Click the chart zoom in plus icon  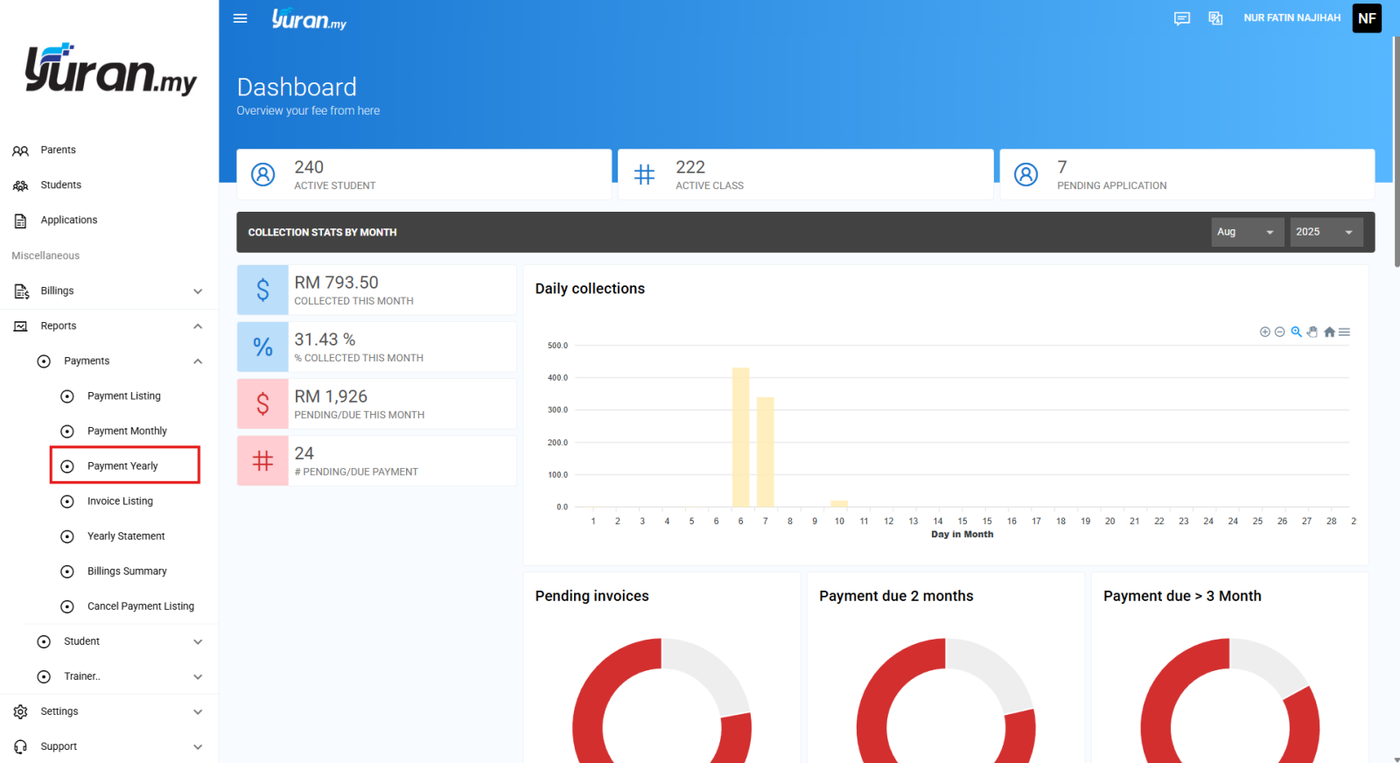(x=1265, y=332)
